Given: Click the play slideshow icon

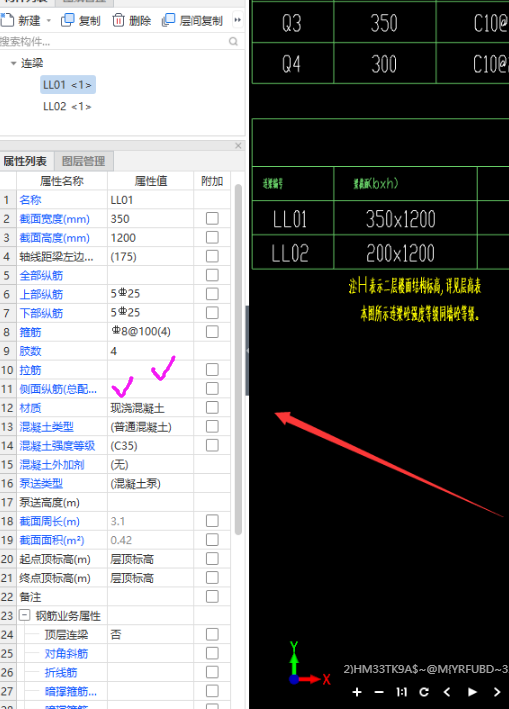Looking at the screenshot, I should pos(472,692).
